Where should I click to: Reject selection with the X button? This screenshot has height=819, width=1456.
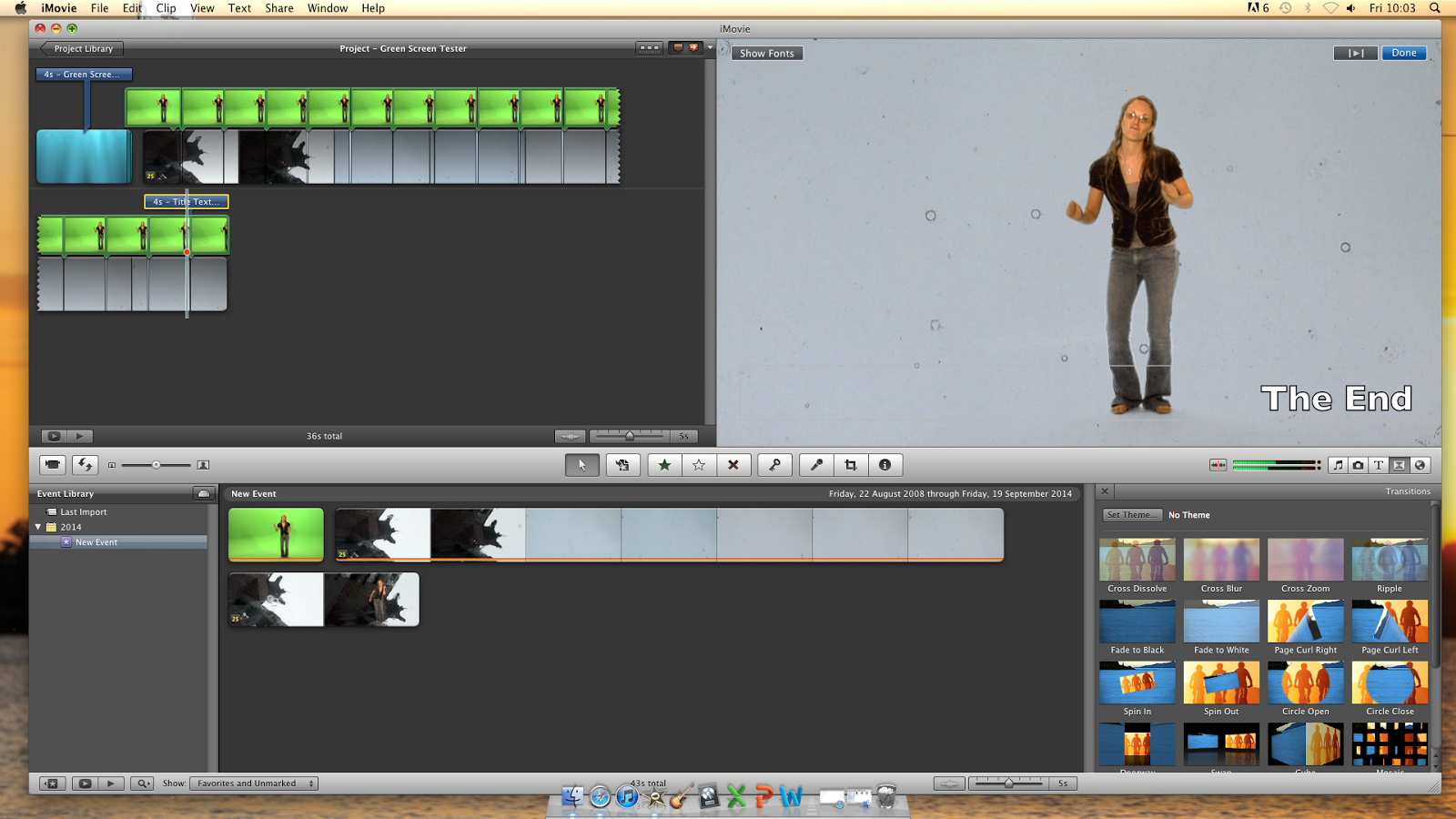click(x=733, y=465)
